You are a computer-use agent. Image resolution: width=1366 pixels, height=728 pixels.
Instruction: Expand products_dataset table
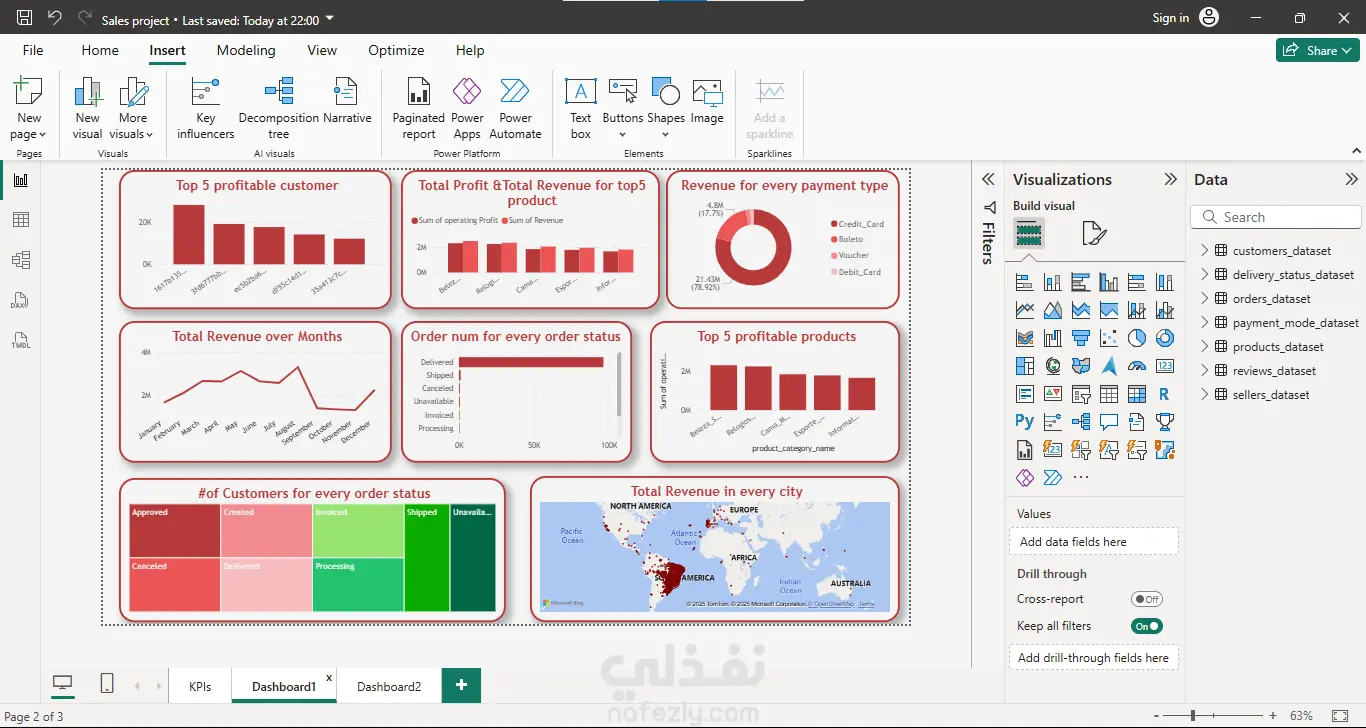(1205, 346)
